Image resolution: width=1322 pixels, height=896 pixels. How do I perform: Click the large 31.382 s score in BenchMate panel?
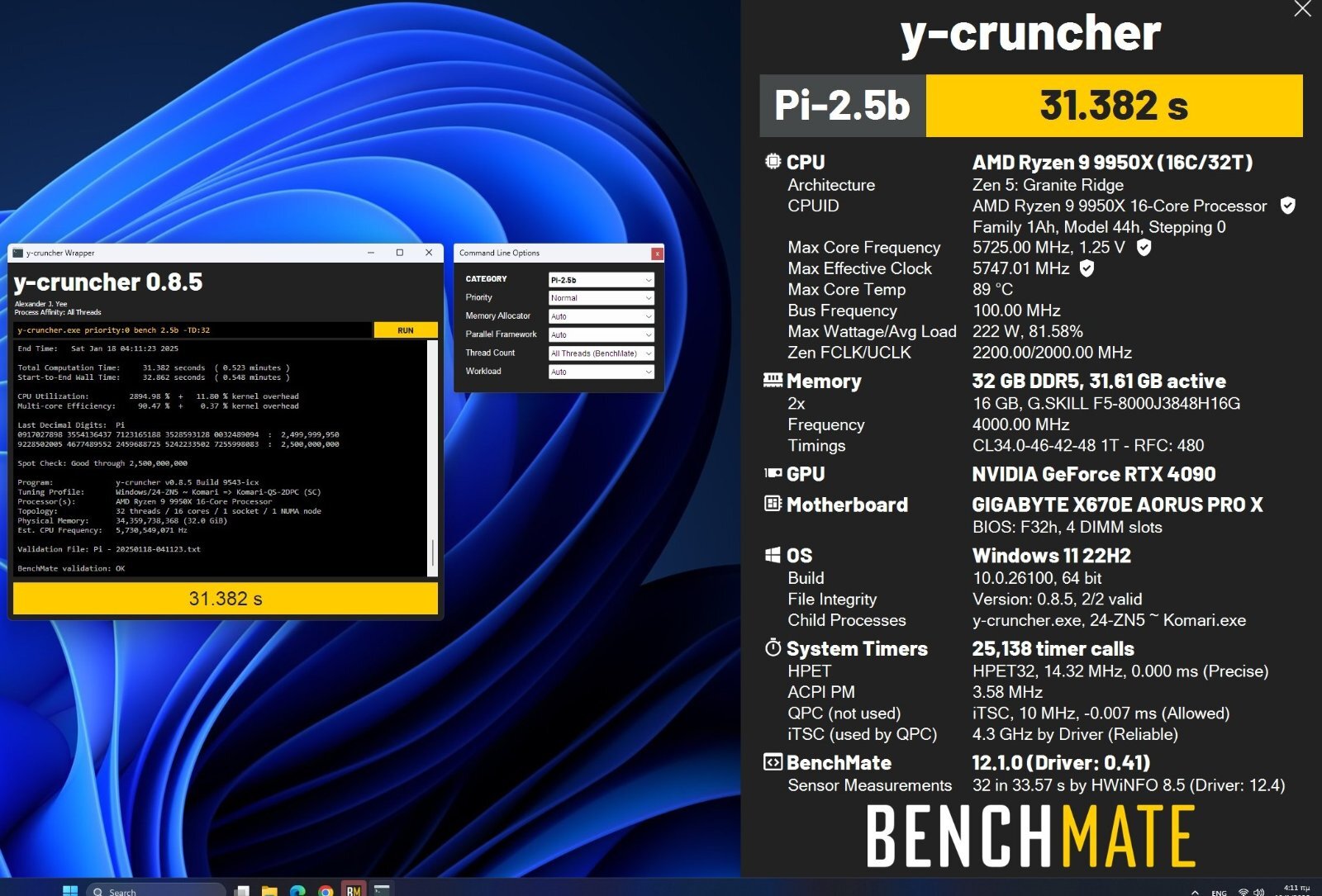[1114, 106]
